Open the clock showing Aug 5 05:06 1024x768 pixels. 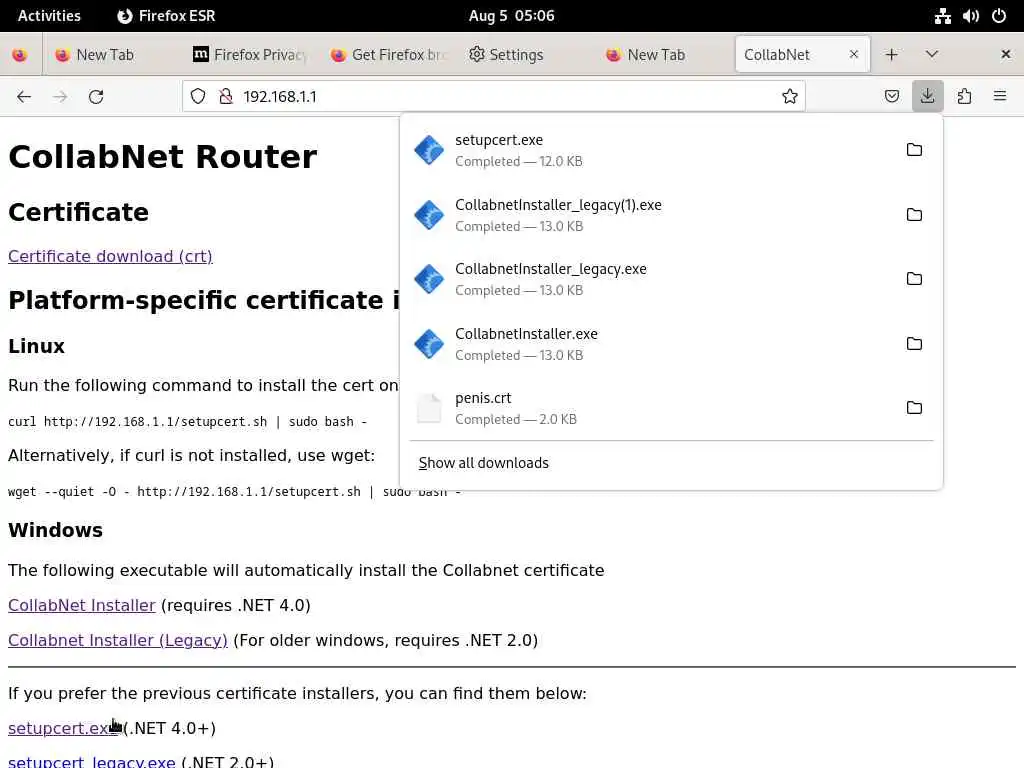tap(511, 16)
